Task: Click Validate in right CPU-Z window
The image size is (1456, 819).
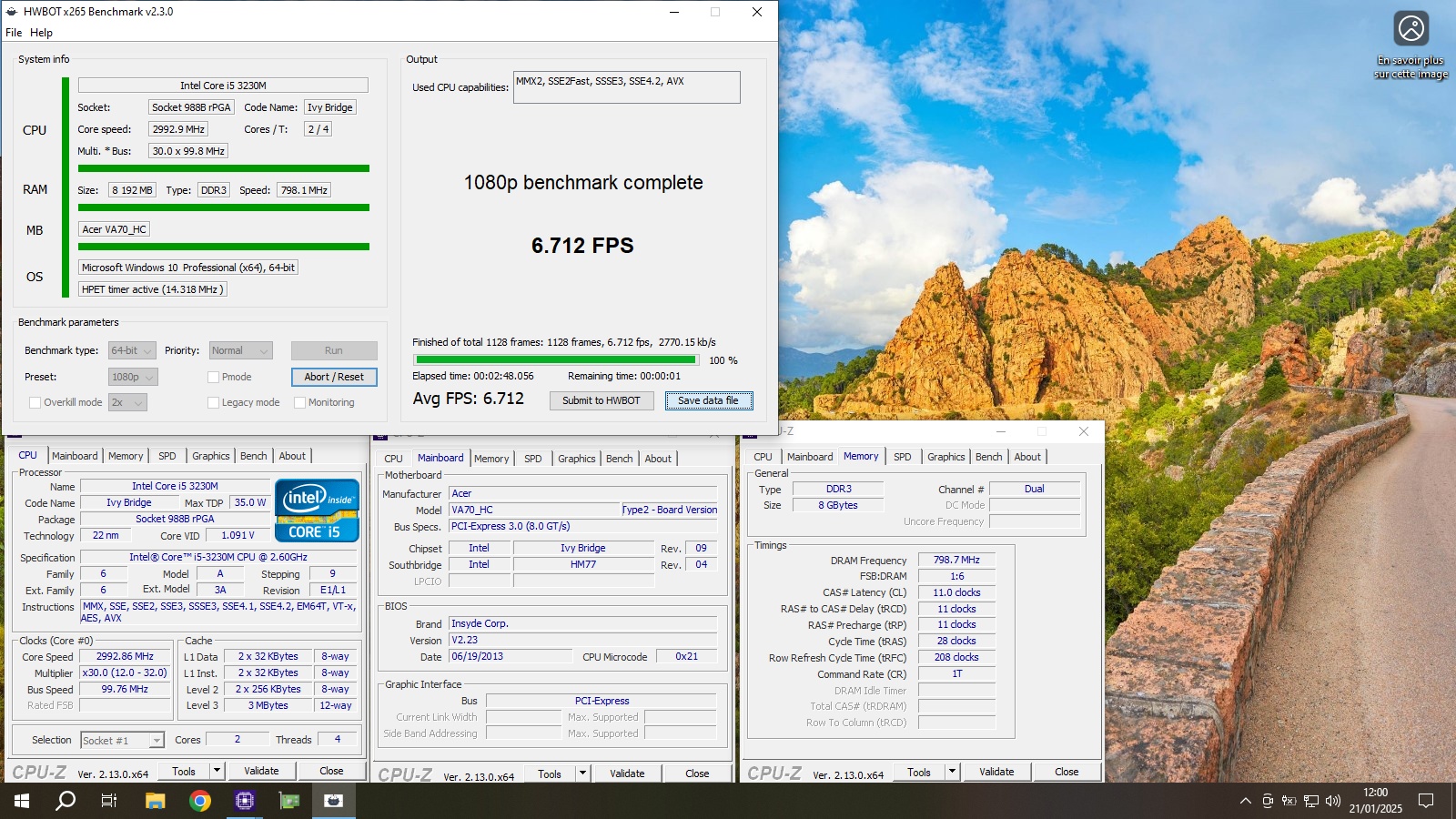Action: tap(996, 772)
